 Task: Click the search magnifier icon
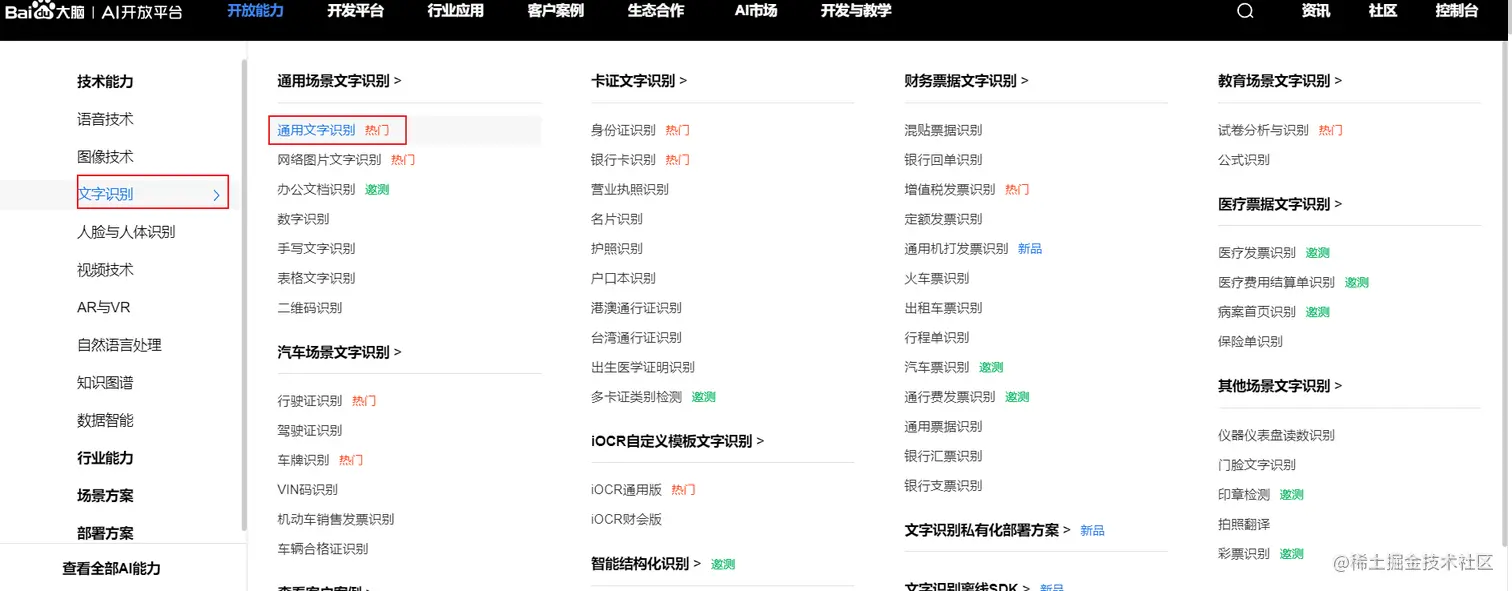[1245, 11]
